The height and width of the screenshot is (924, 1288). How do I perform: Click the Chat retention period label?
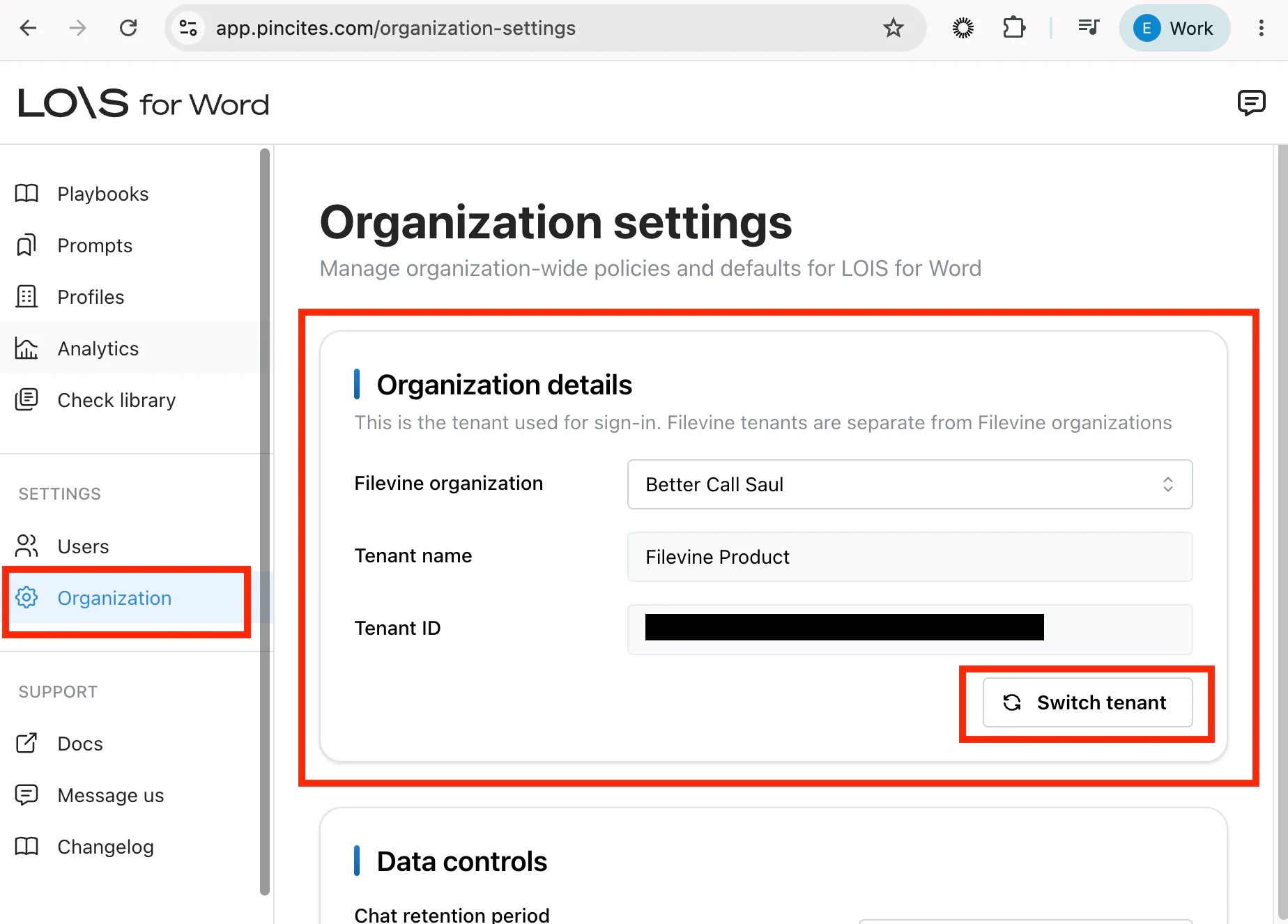point(452,915)
